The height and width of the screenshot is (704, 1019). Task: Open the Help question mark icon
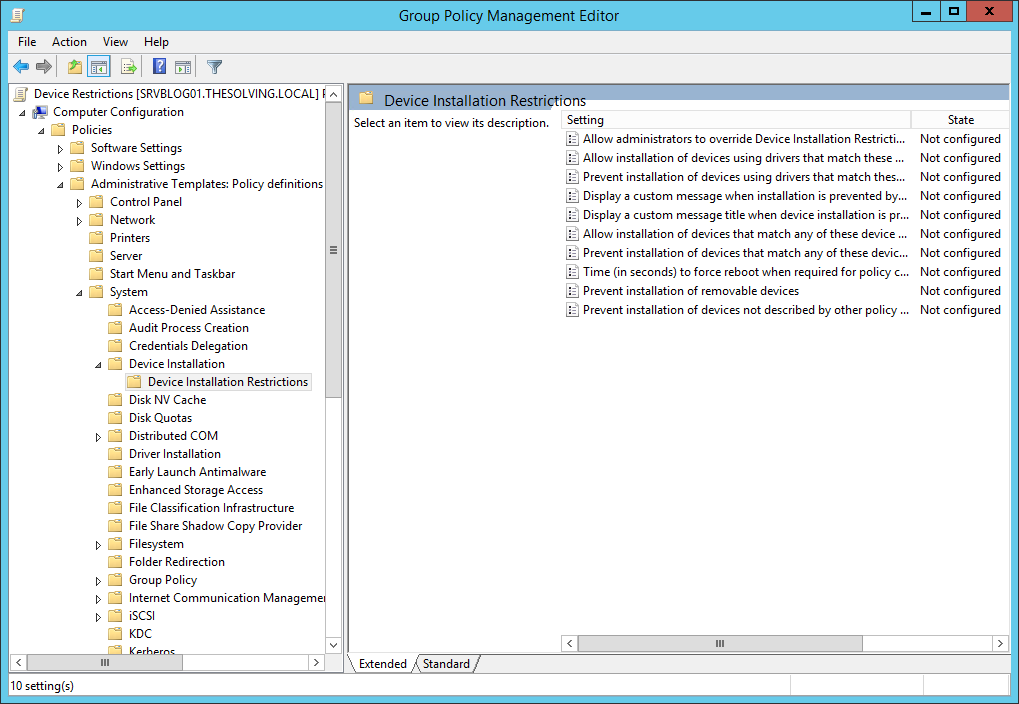159,66
